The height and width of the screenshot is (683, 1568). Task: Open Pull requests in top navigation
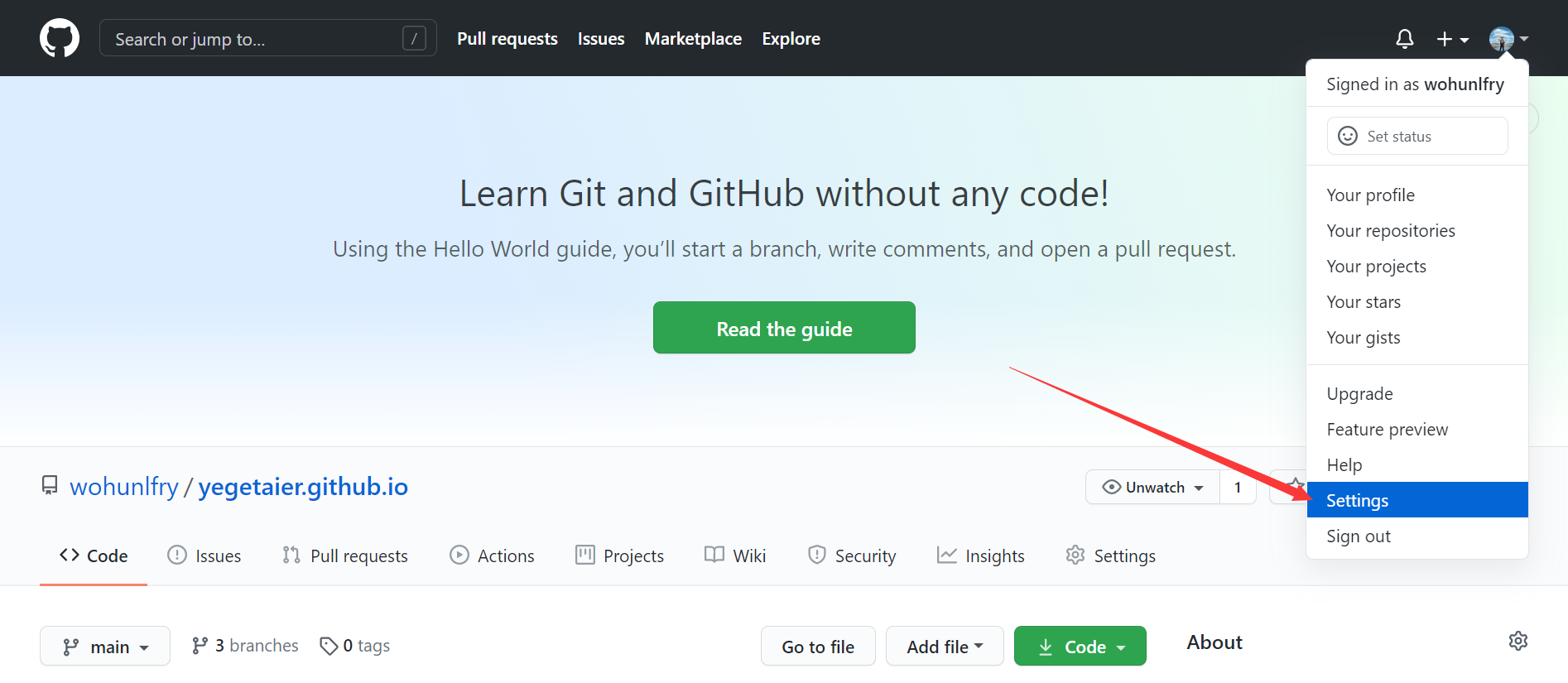(507, 39)
